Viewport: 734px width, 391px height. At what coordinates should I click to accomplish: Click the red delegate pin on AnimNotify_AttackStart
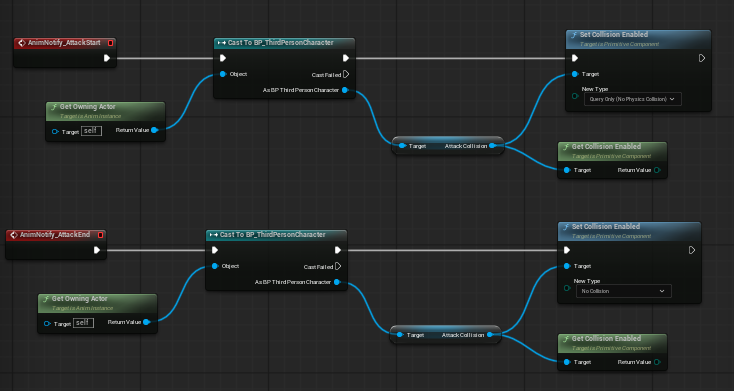[x=110, y=43]
